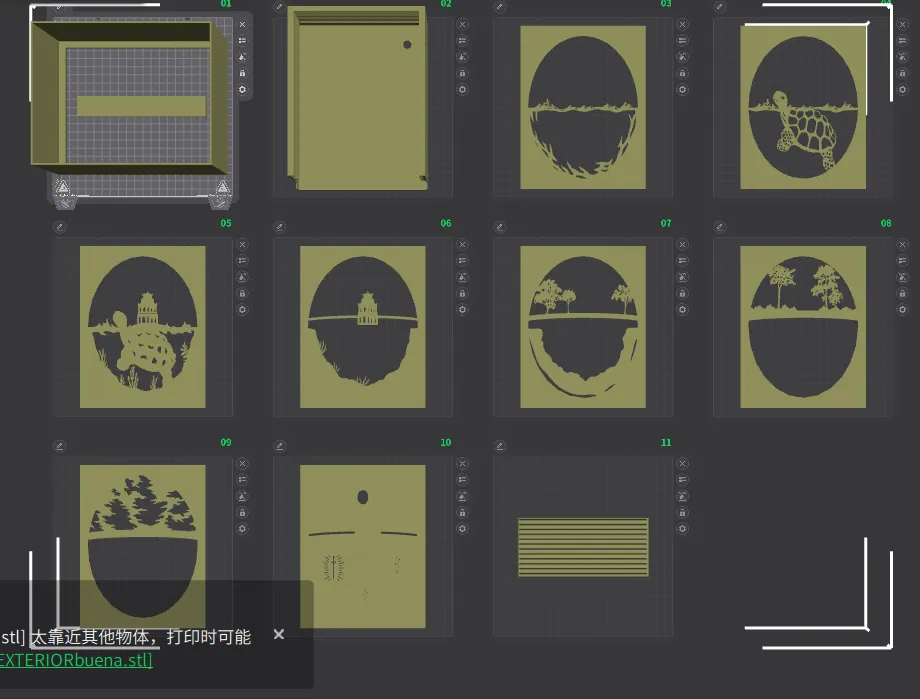
Task: Toggle the lock on plate 11
Action: [682, 512]
